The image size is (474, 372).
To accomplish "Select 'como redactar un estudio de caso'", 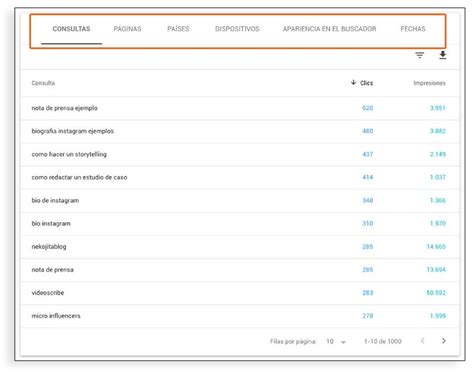I will [79, 177].
